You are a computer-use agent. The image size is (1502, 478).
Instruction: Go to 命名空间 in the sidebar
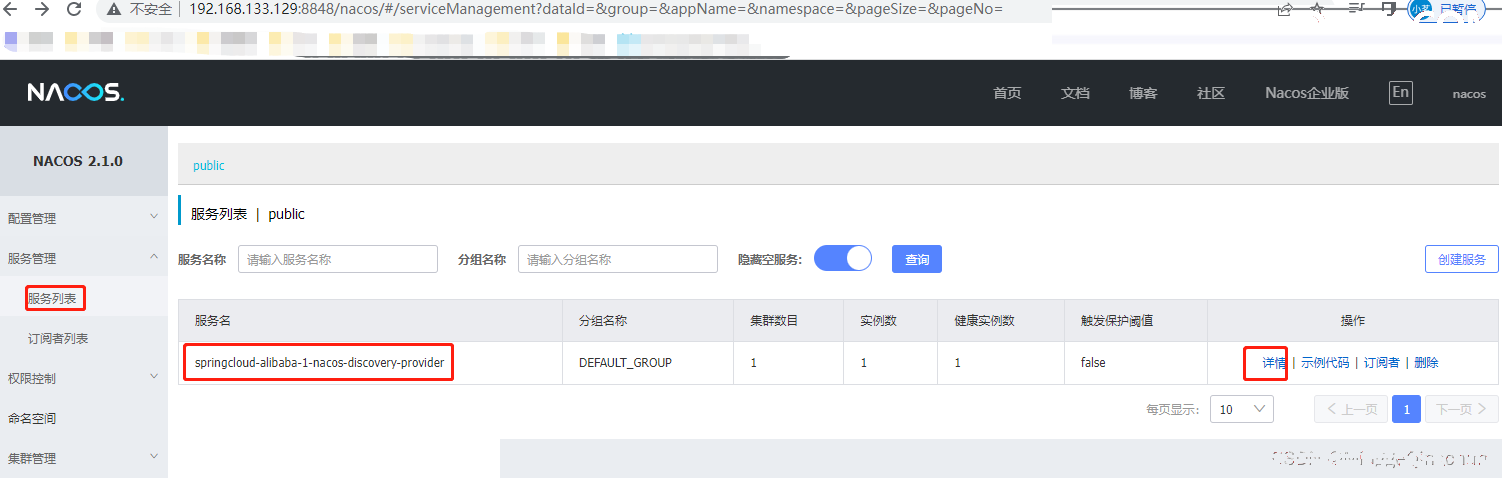[32, 418]
